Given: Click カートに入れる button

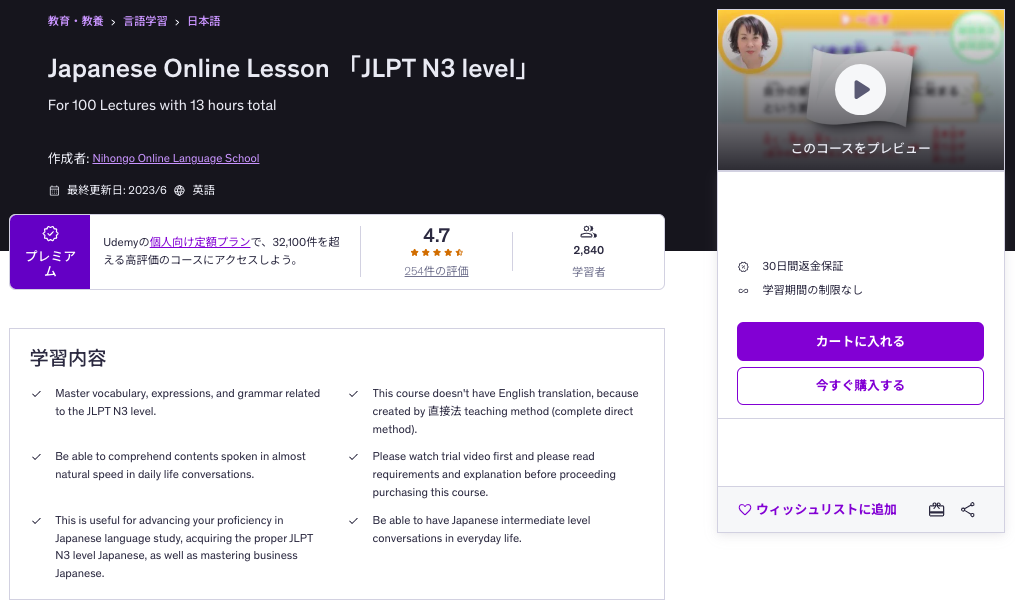Looking at the screenshot, I should pyautogui.click(x=860, y=341).
